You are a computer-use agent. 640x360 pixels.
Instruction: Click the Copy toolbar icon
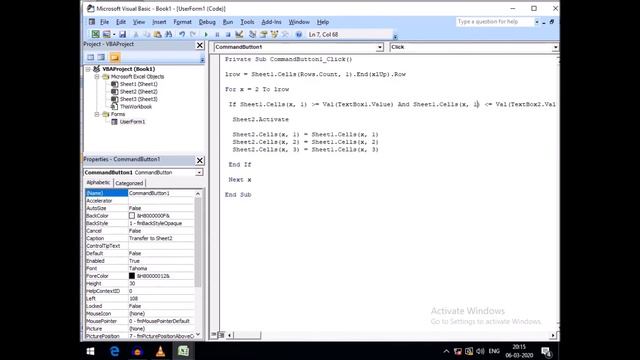[147, 35]
